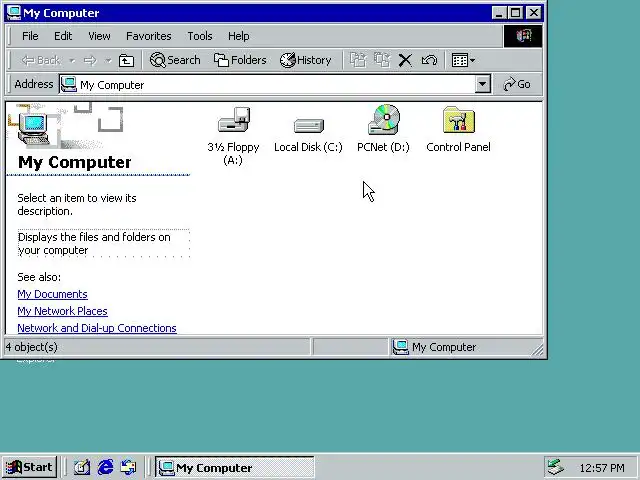Expand the Back history dropdown arrow

click(x=72, y=61)
